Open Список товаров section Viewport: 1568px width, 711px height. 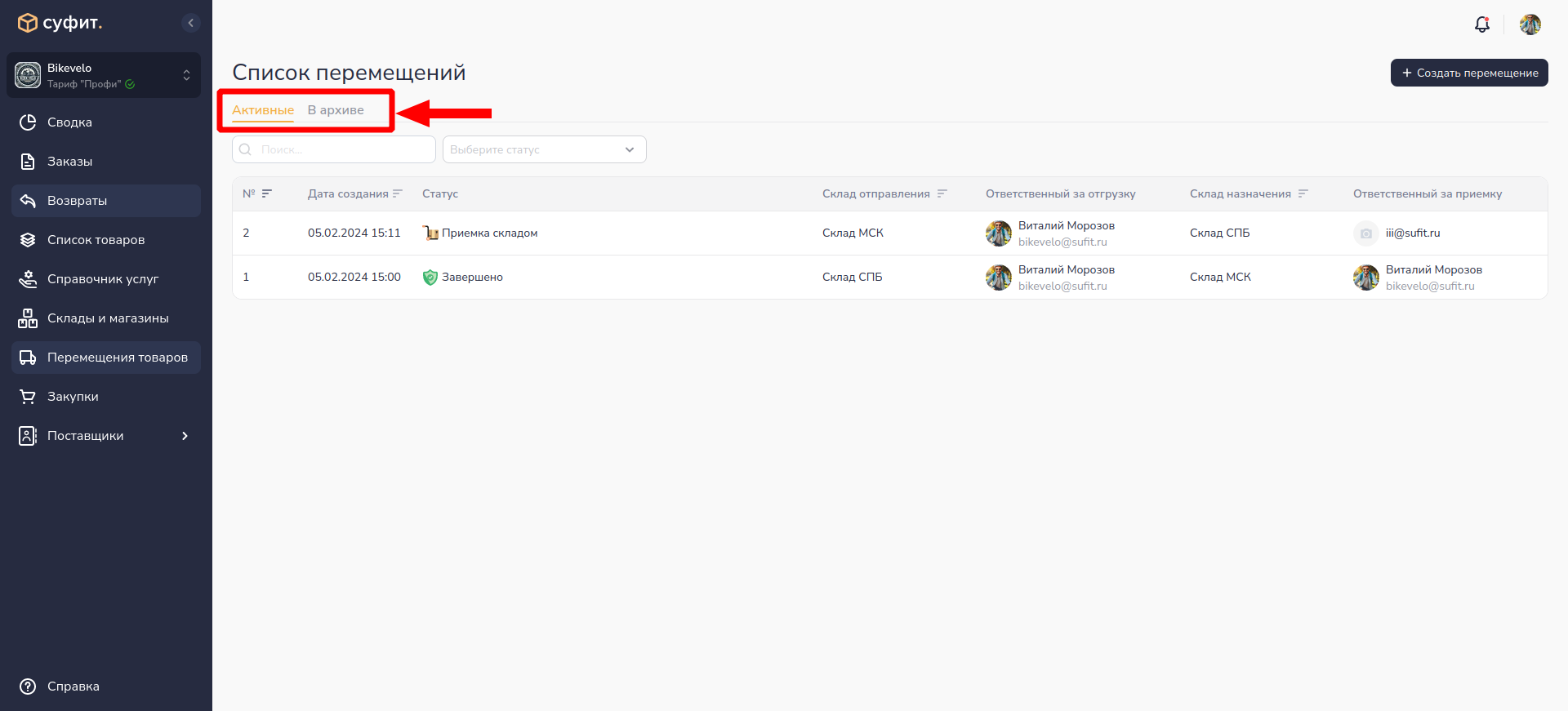(x=106, y=240)
